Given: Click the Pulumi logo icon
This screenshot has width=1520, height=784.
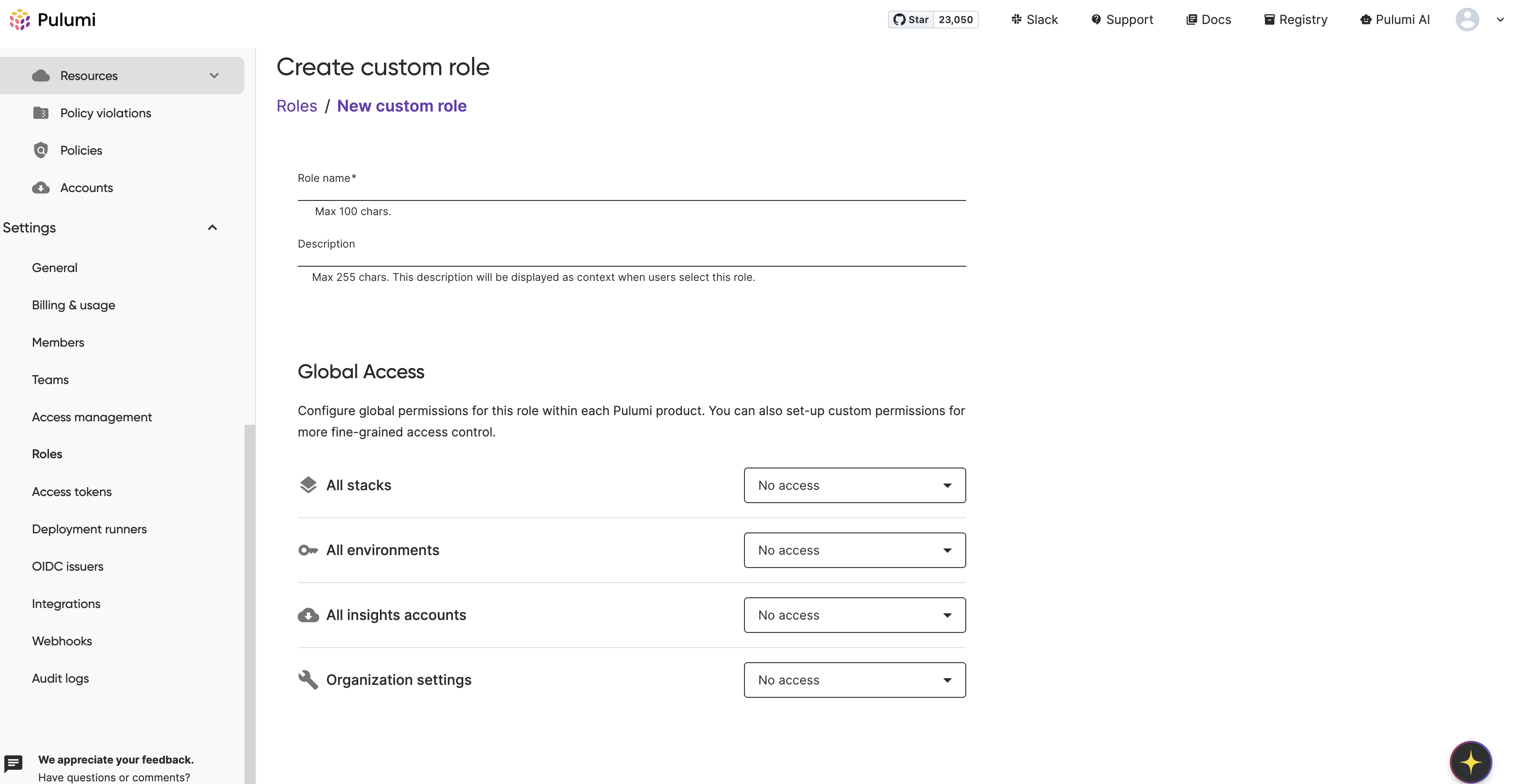Looking at the screenshot, I should (20, 20).
